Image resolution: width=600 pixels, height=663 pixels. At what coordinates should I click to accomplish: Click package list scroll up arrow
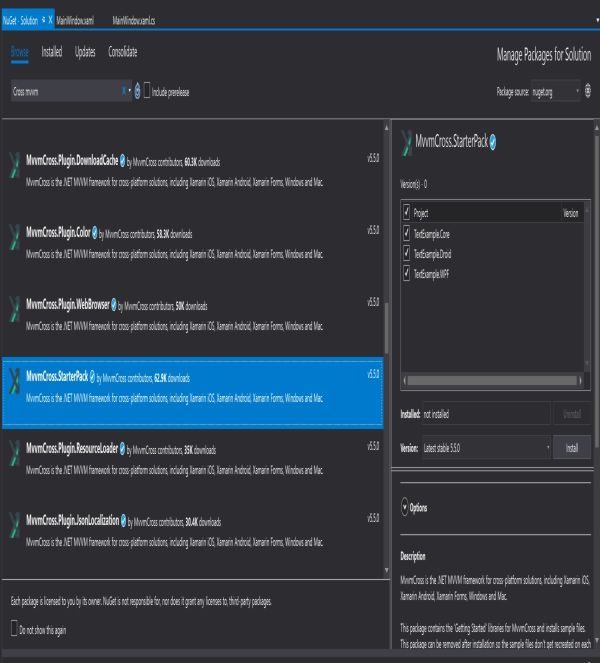386,126
